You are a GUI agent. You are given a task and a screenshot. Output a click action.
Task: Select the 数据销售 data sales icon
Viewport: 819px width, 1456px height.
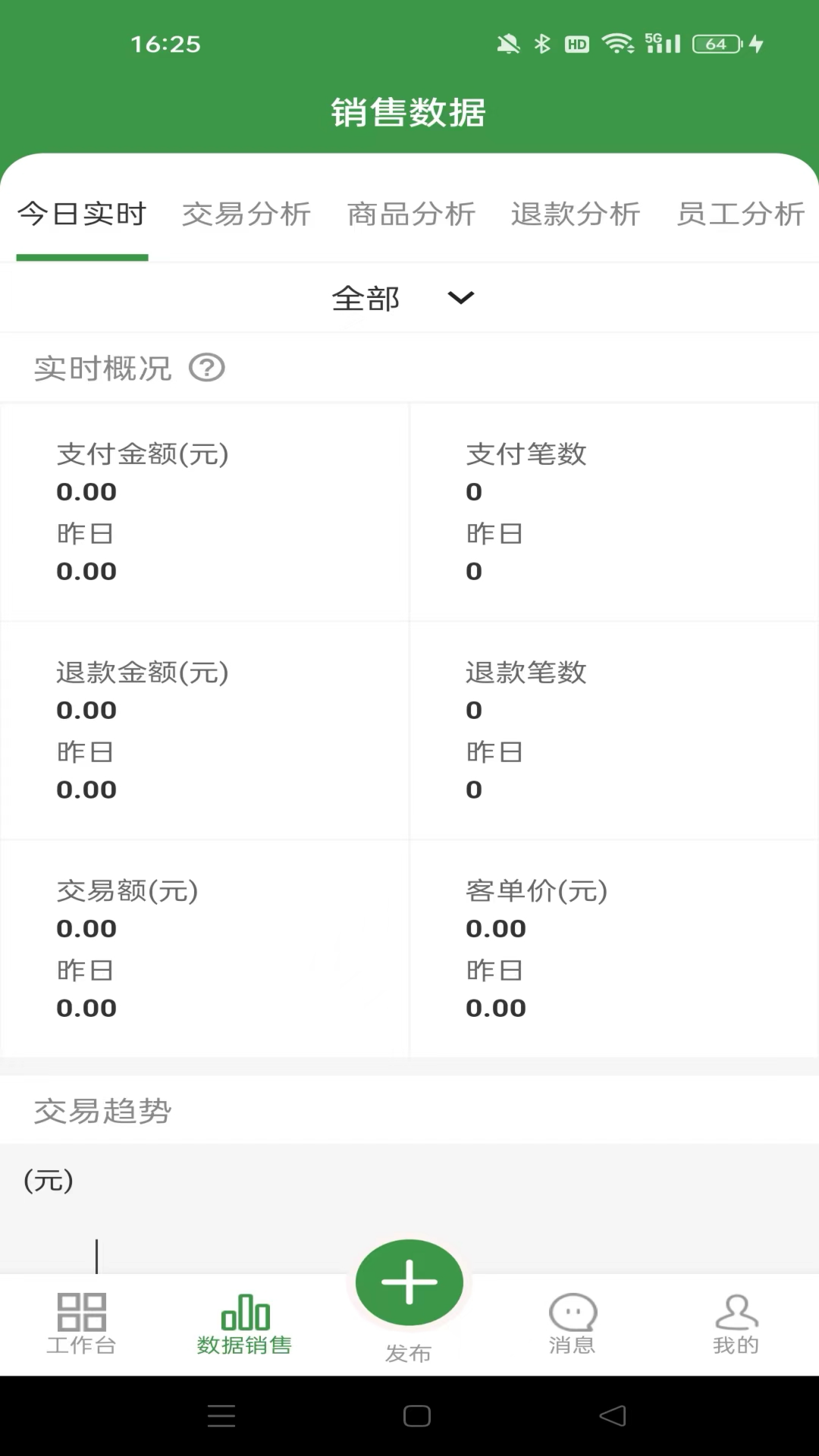click(245, 1319)
